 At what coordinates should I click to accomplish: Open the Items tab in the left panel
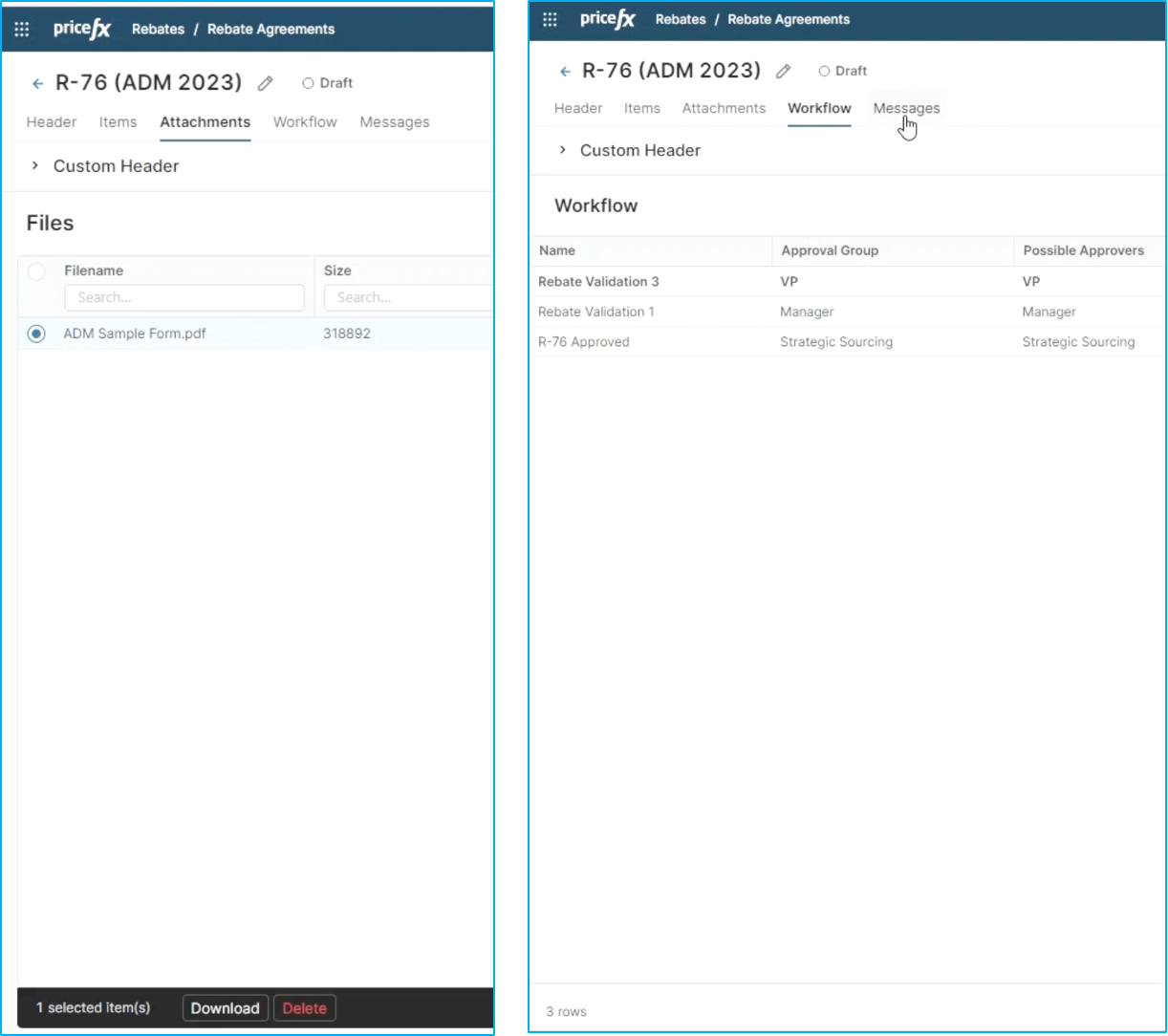tap(118, 122)
